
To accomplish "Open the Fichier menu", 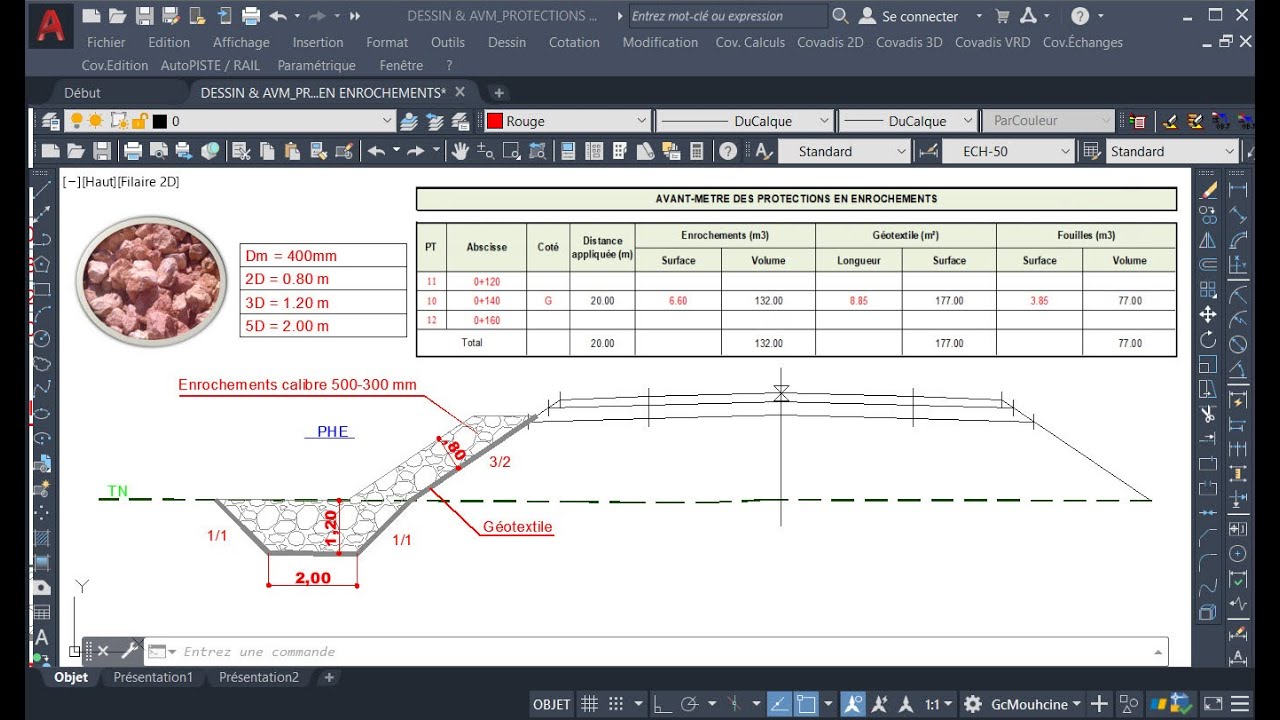I will (x=106, y=42).
